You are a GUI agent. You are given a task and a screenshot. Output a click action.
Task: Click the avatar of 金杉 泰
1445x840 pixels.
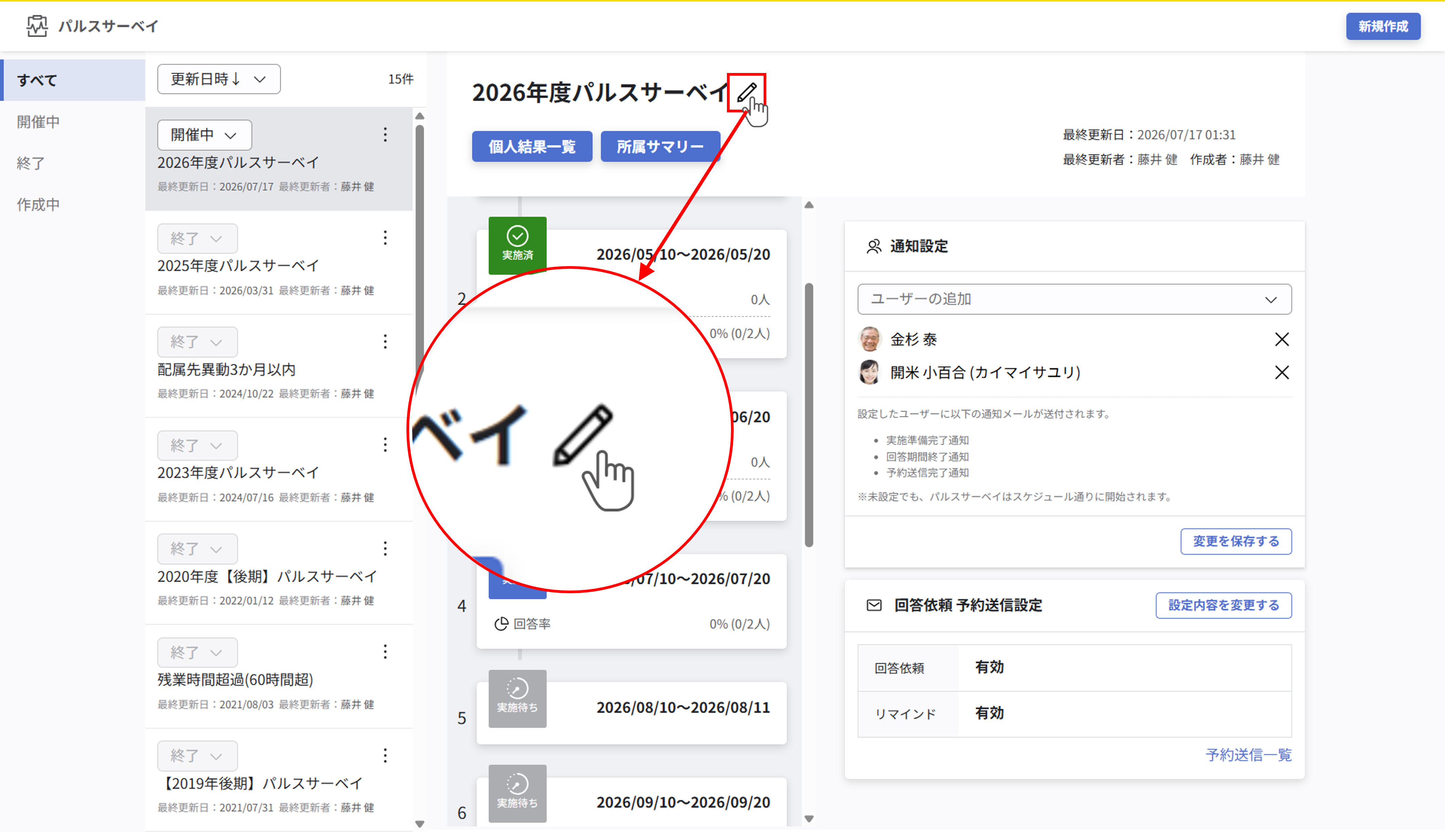coord(869,339)
